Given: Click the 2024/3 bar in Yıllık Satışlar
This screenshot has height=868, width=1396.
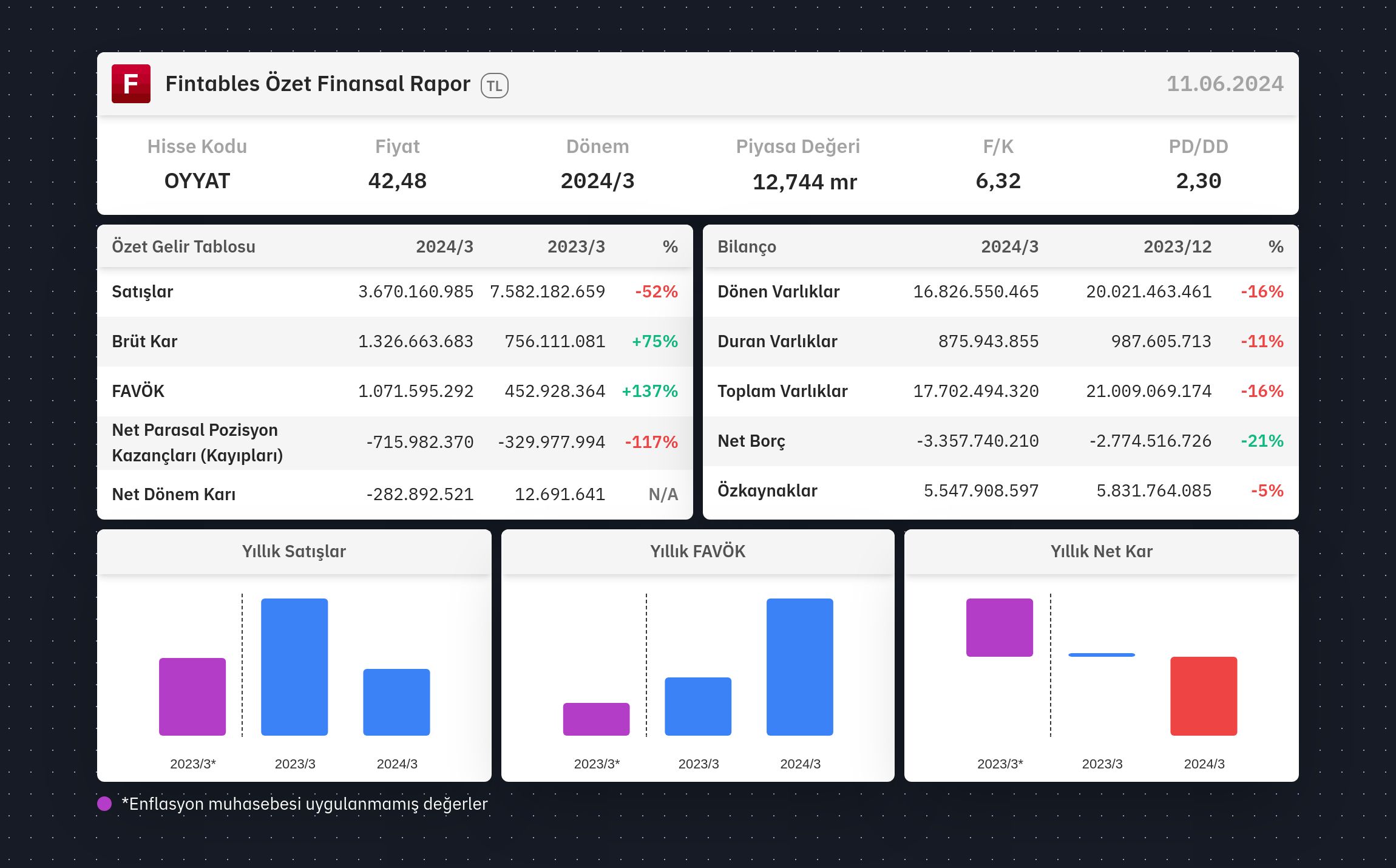Looking at the screenshot, I should pos(396,702).
